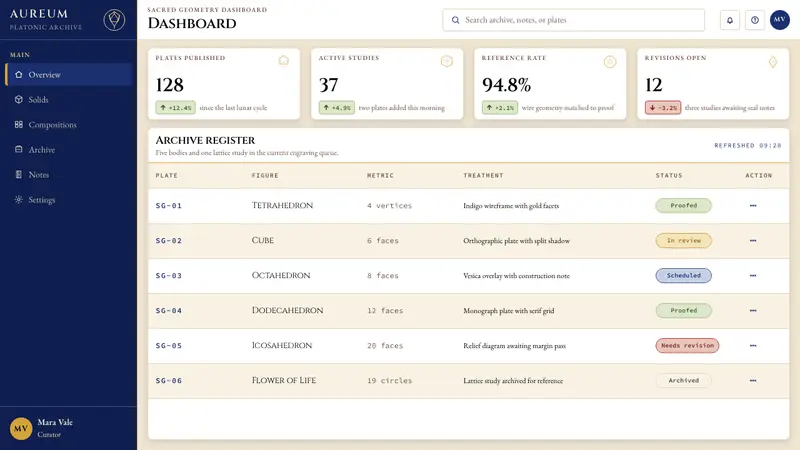Open the help icon button

click(755, 20)
